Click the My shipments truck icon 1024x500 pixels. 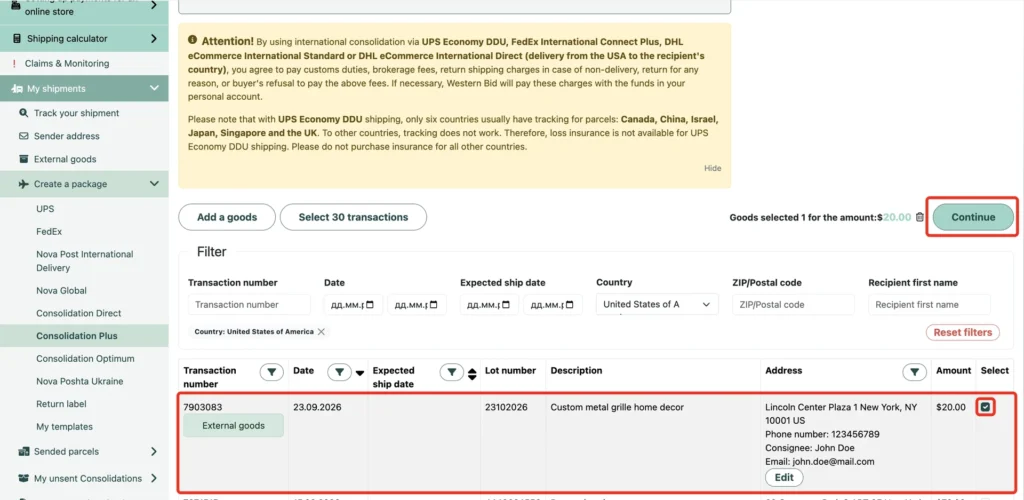click(18, 89)
